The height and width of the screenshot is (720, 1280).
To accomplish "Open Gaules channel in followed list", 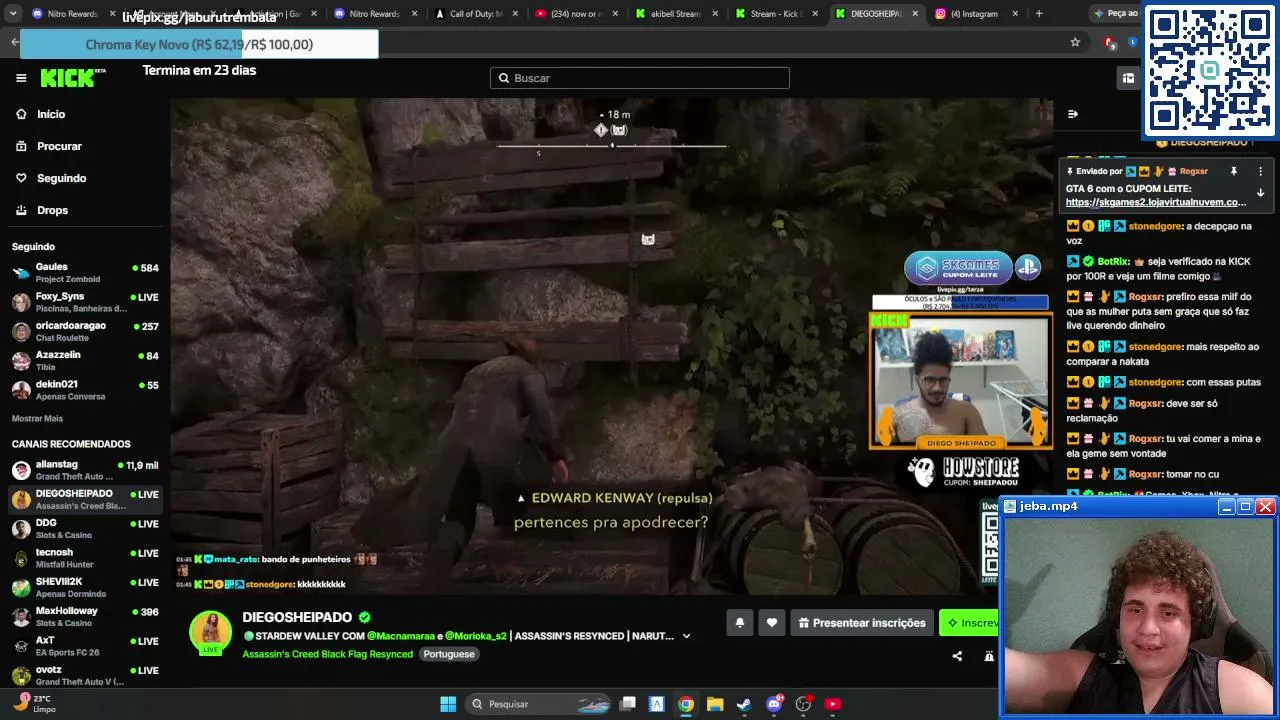I will pos(85,272).
